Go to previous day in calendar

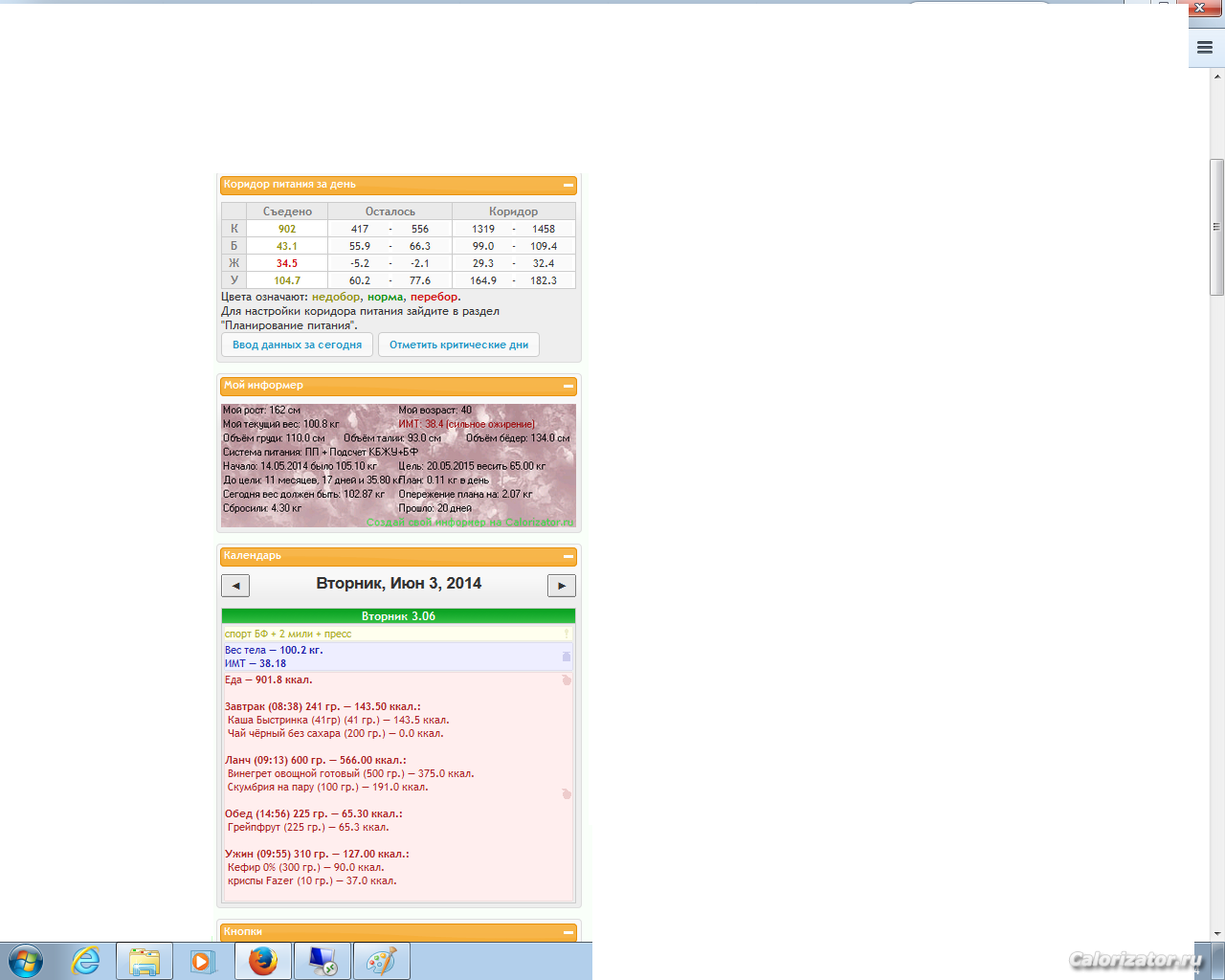(x=235, y=585)
